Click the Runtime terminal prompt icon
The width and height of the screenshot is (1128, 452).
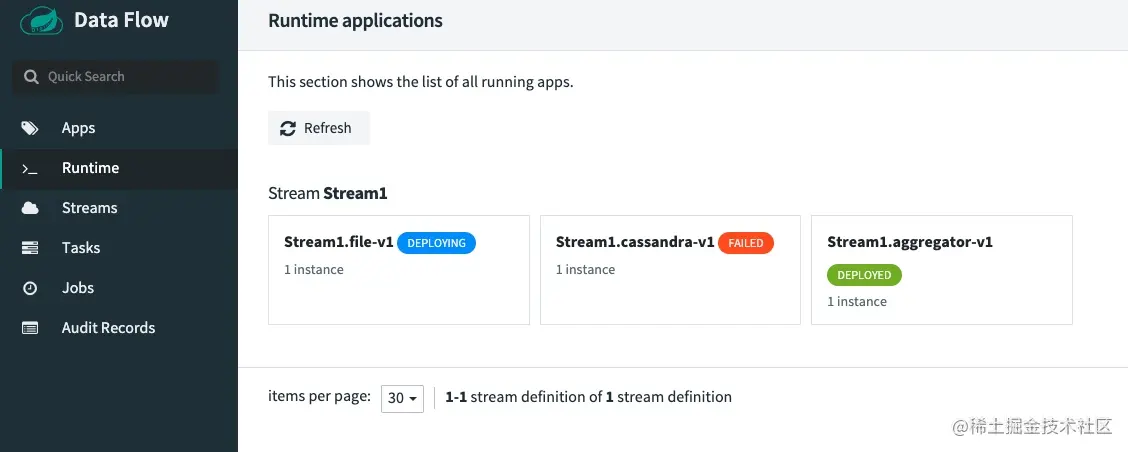click(x=30, y=168)
